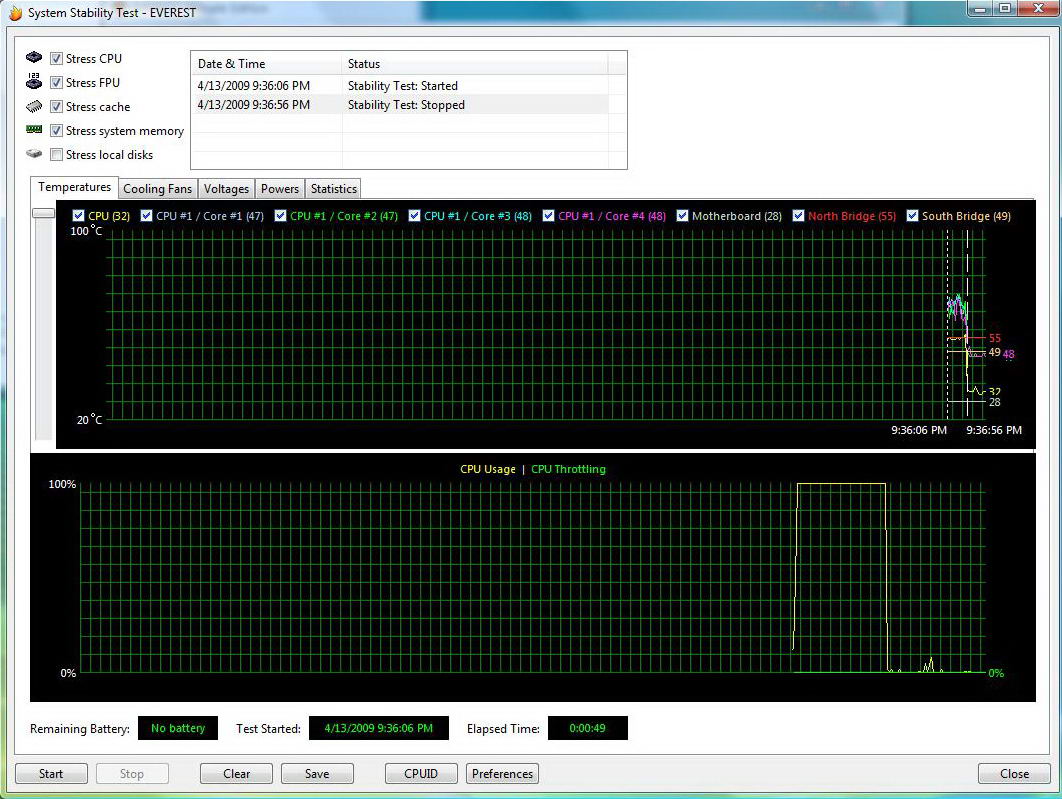Click the green RAM module icon
The image size is (1062, 799).
pyautogui.click(x=34, y=129)
